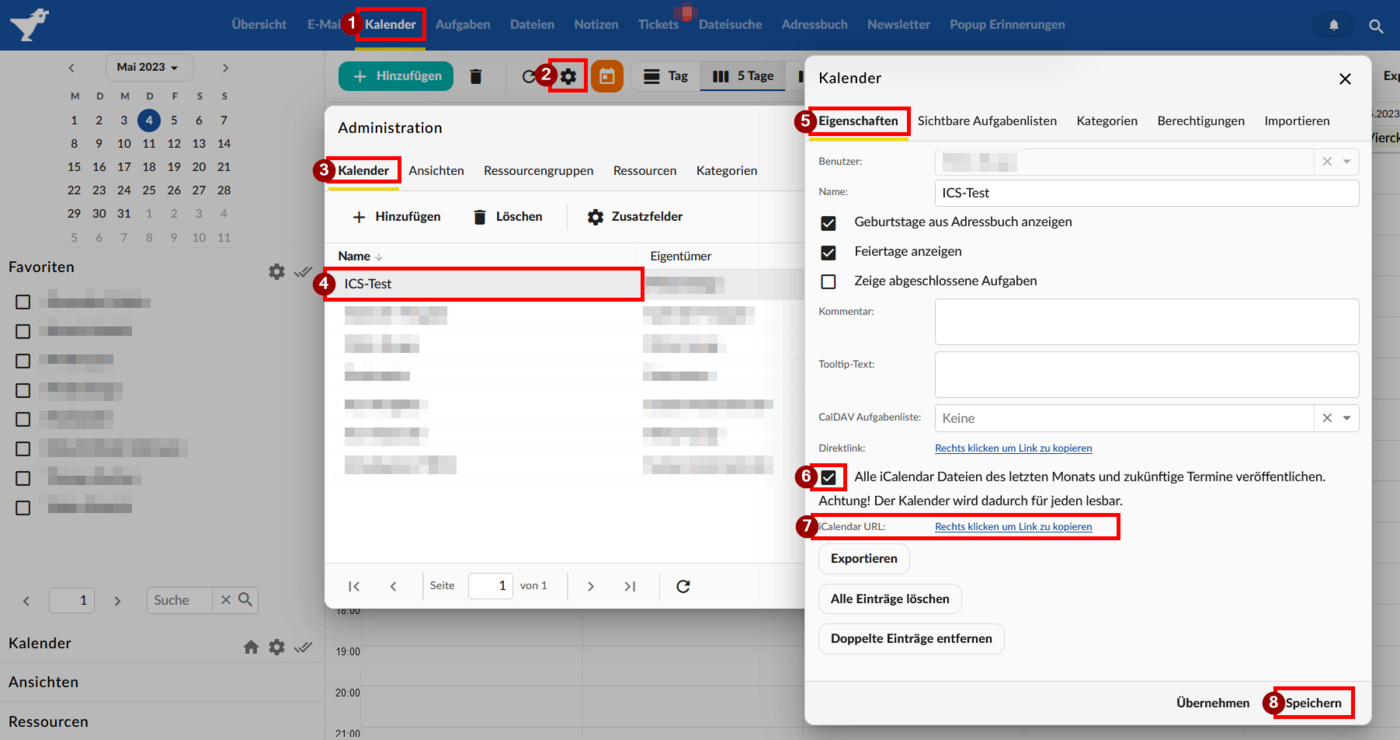Close the Kalender dialog
Viewport: 1400px width, 740px height.
point(1345,79)
